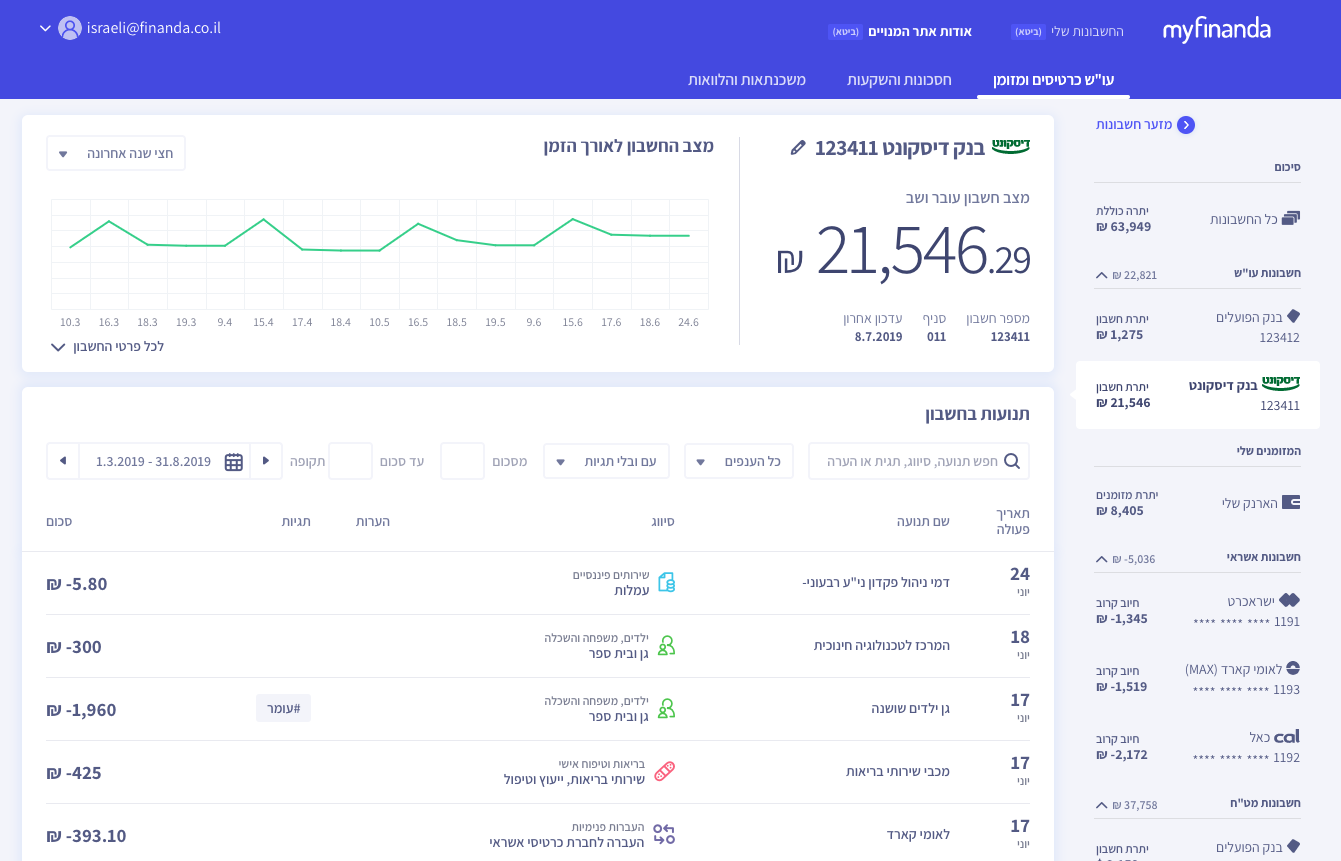Open calendar date picker icon
This screenshot has width=1341, height=861.
pyautogui.click(x=234, y=461)
